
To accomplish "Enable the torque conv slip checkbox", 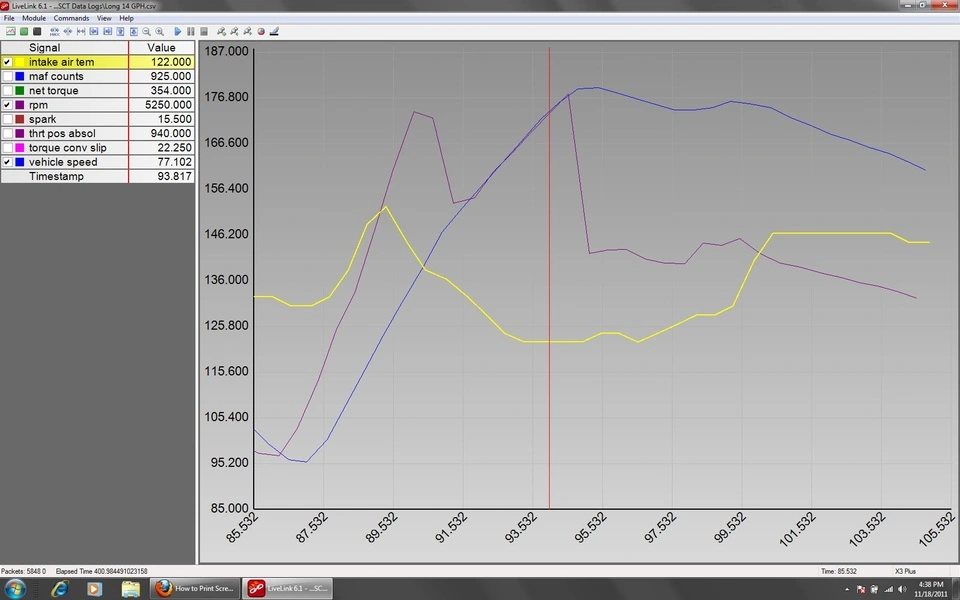I will (7, 148).
